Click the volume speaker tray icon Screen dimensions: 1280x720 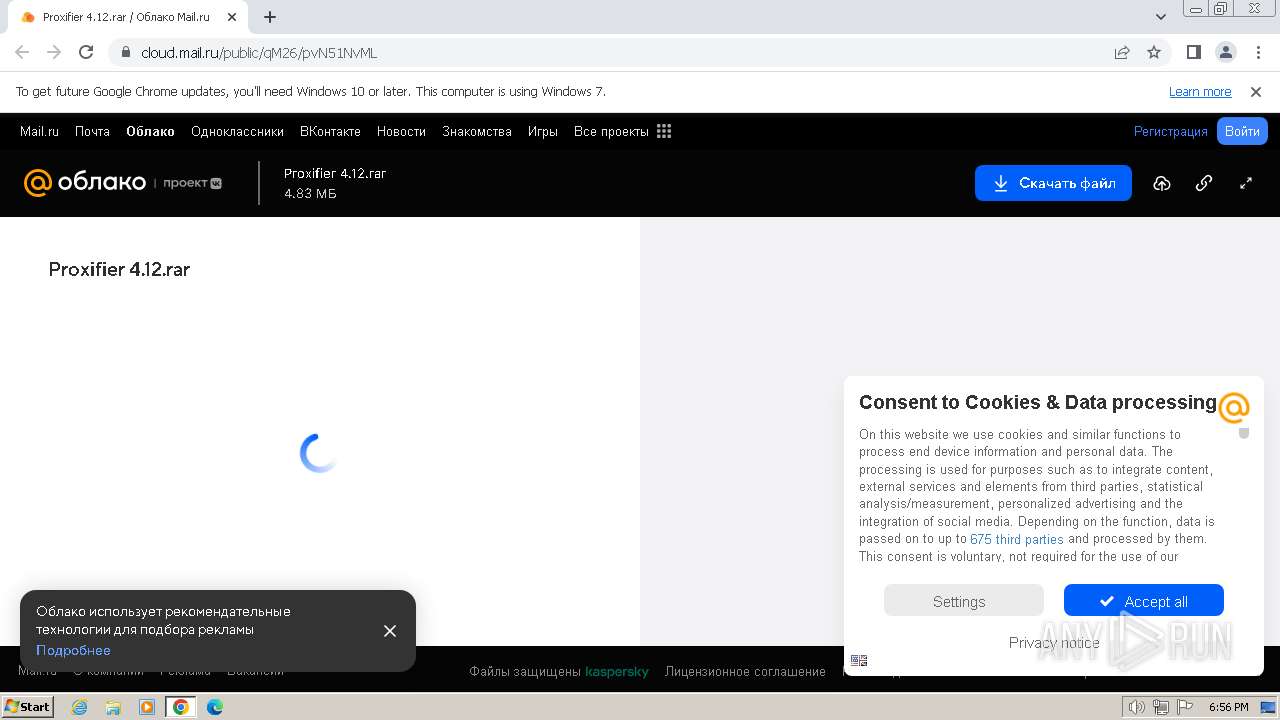1136,707
